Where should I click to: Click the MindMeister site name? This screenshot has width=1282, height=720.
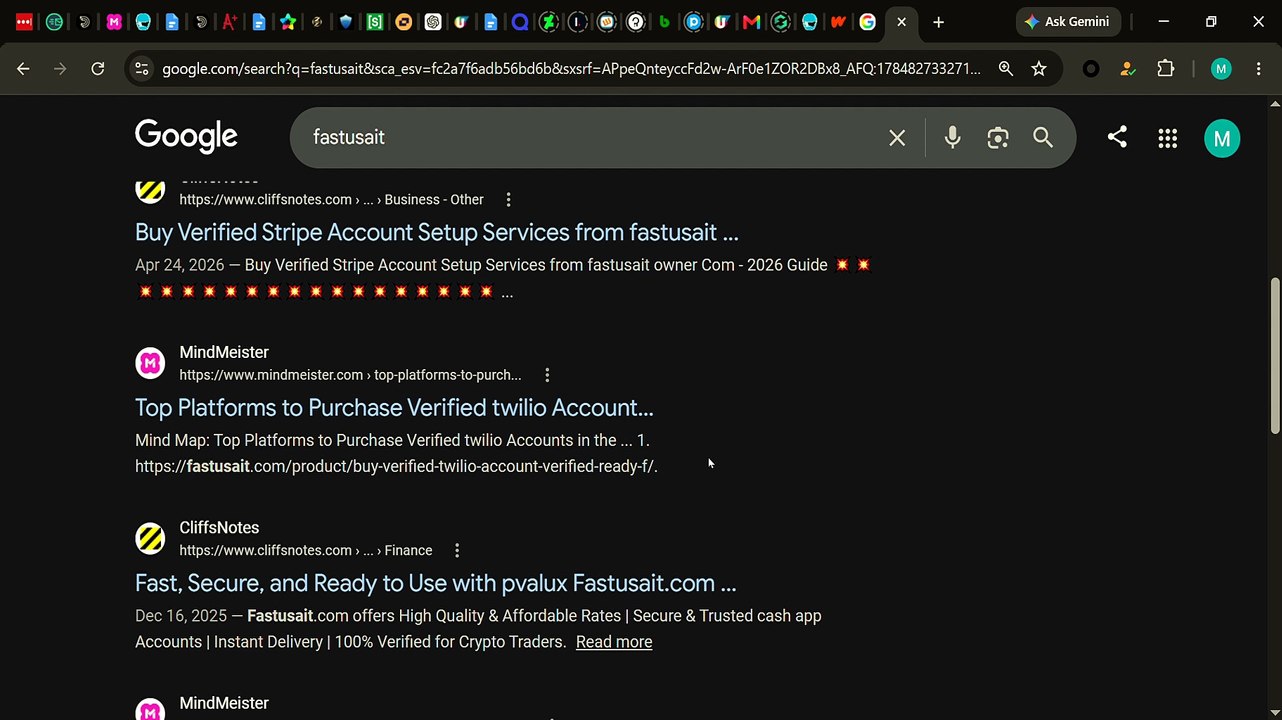point(224,352)
